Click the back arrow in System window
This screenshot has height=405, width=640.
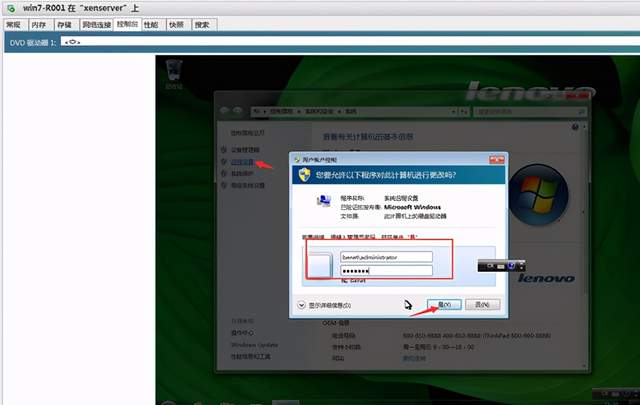pos(224,111)
